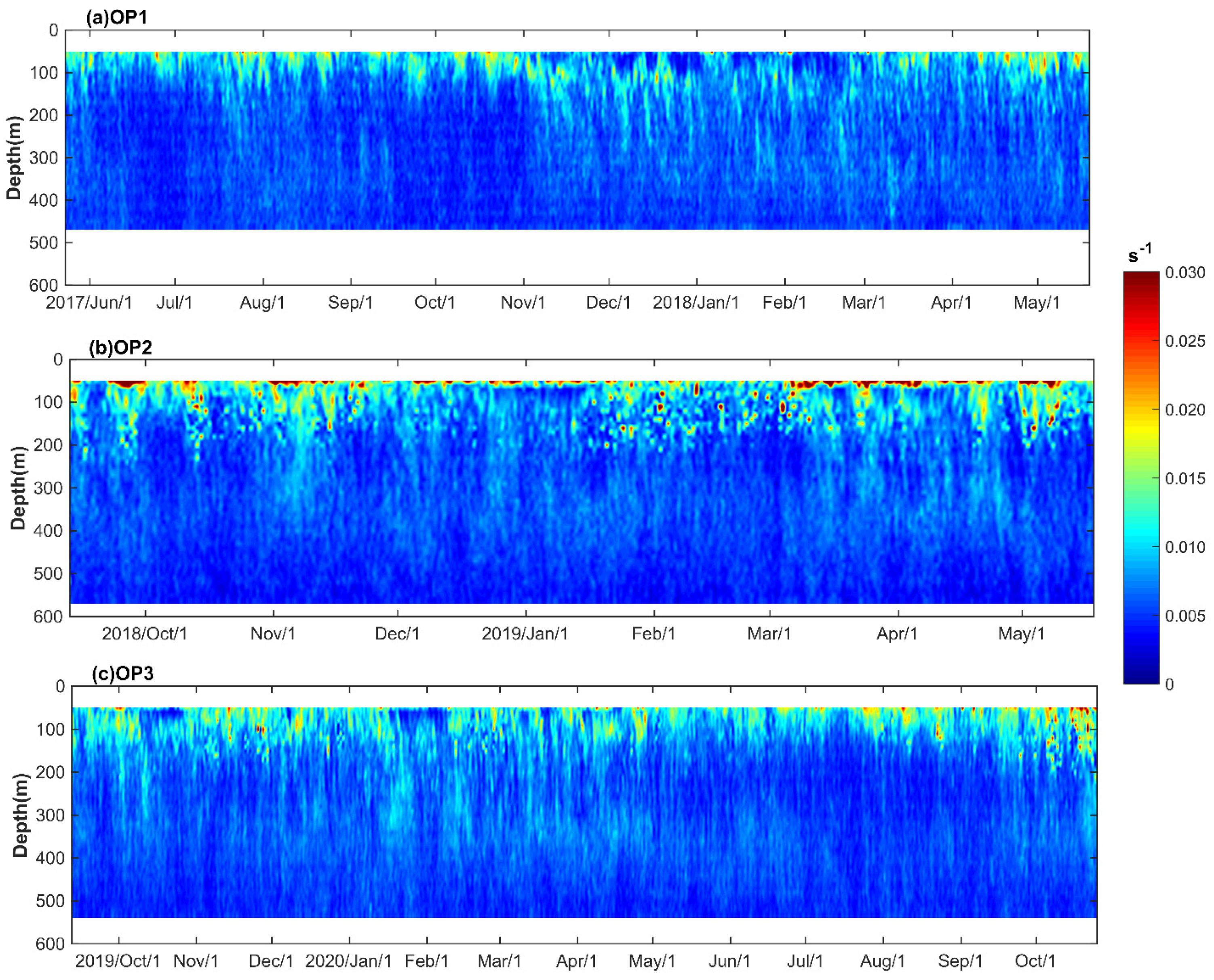
Task: Click the Depth(m) axis label of OP1
Action: 14,158
